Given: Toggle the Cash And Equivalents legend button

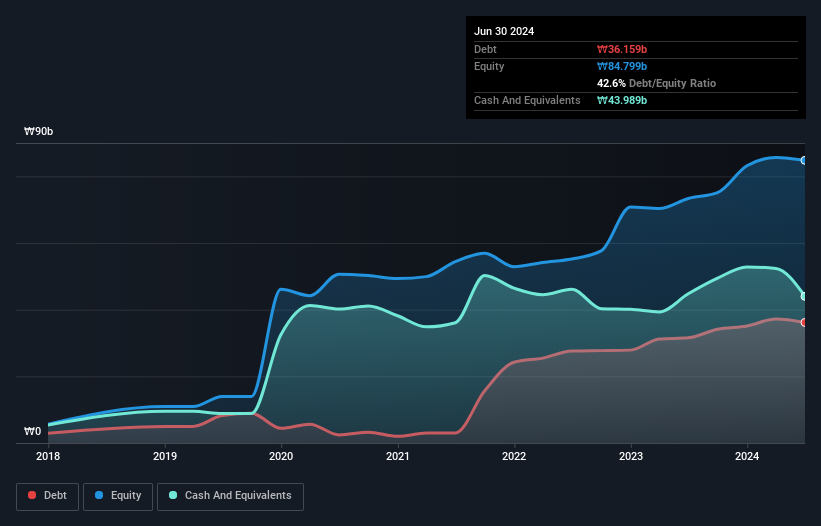Looking at the screenshot, I should (230, 496).
